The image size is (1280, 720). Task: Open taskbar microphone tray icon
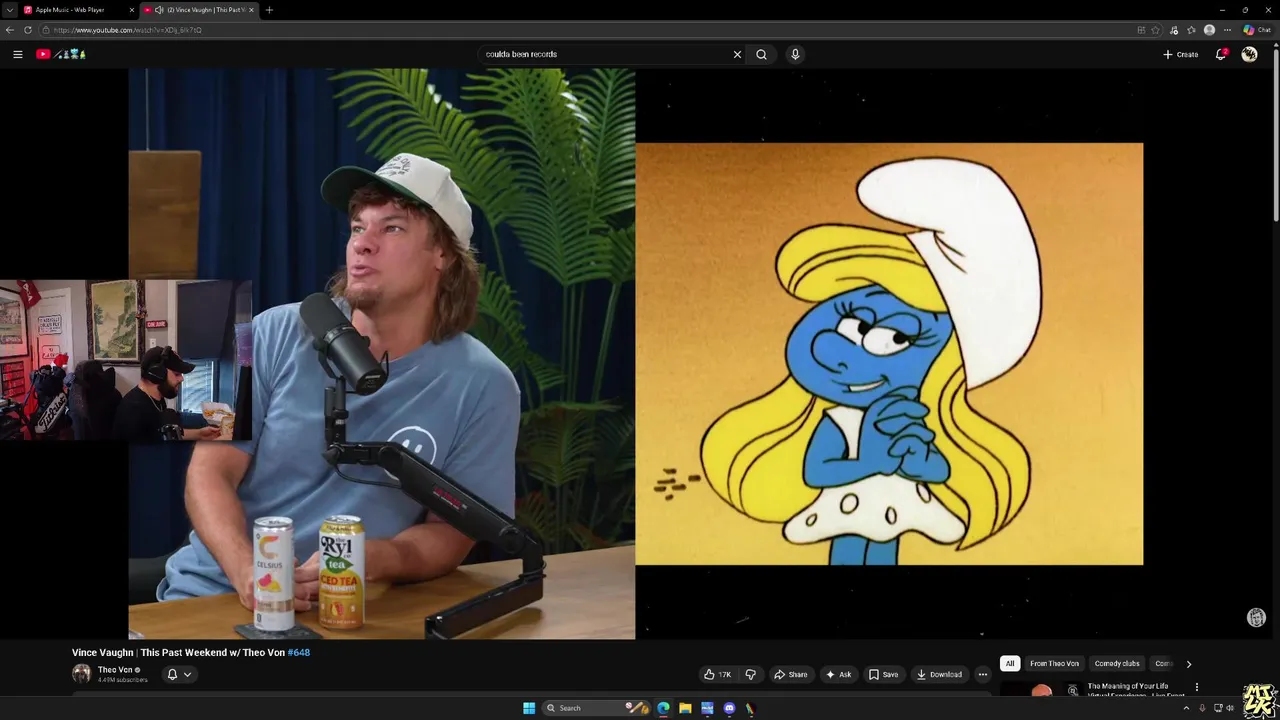pos(1202,708)
